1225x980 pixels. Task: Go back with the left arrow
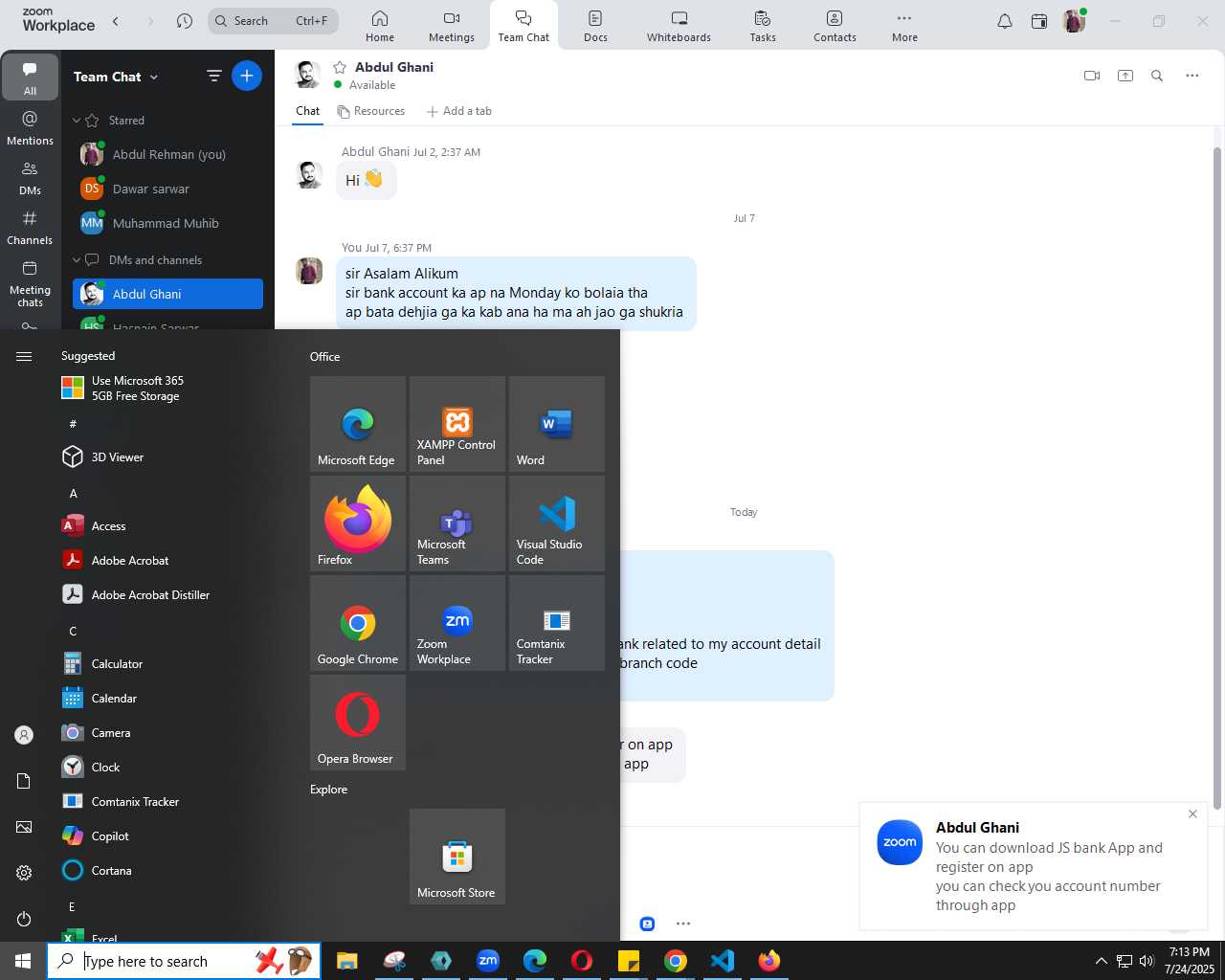(x=116, y=20)
